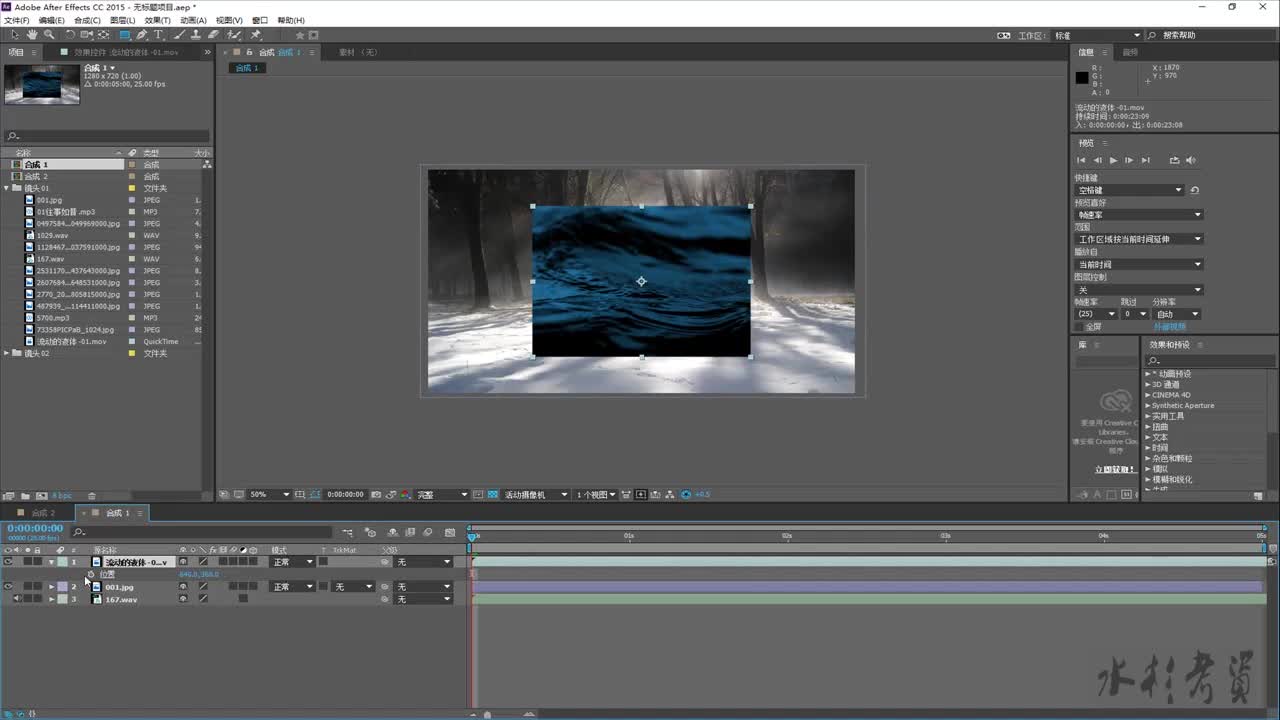Toggle motion blur enable switch in timeline

click(428, 532)
